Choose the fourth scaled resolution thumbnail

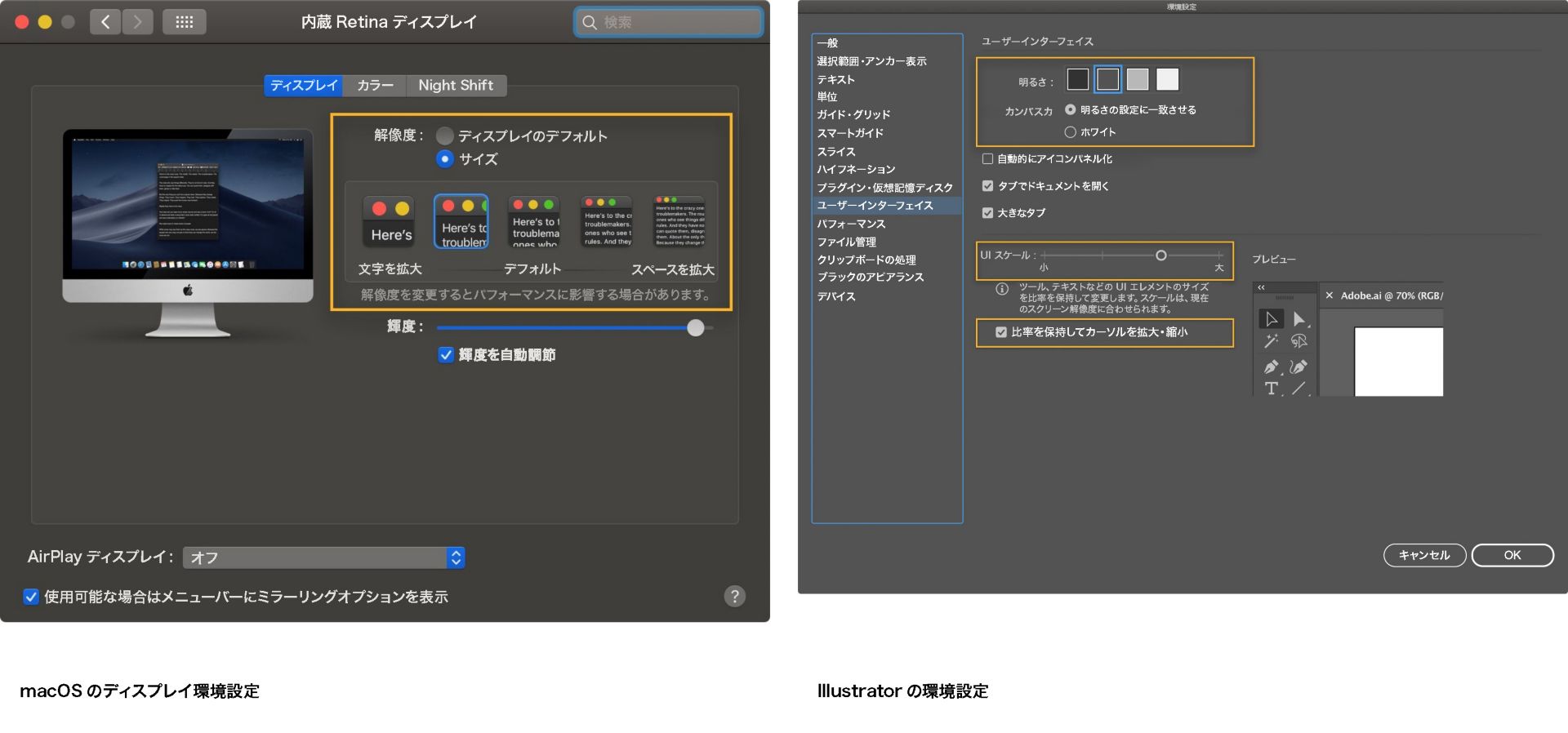point(606,221)
